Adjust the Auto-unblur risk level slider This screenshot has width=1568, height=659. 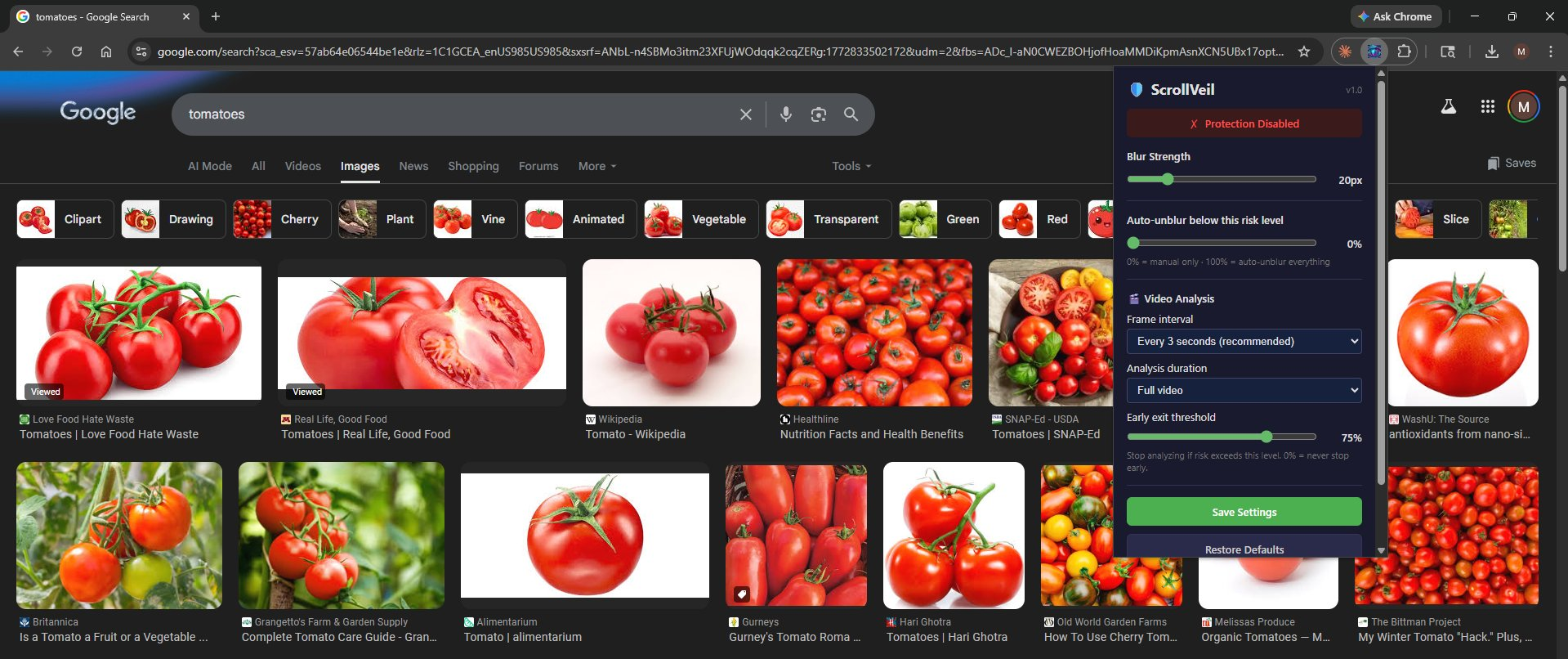point(1222,243)
